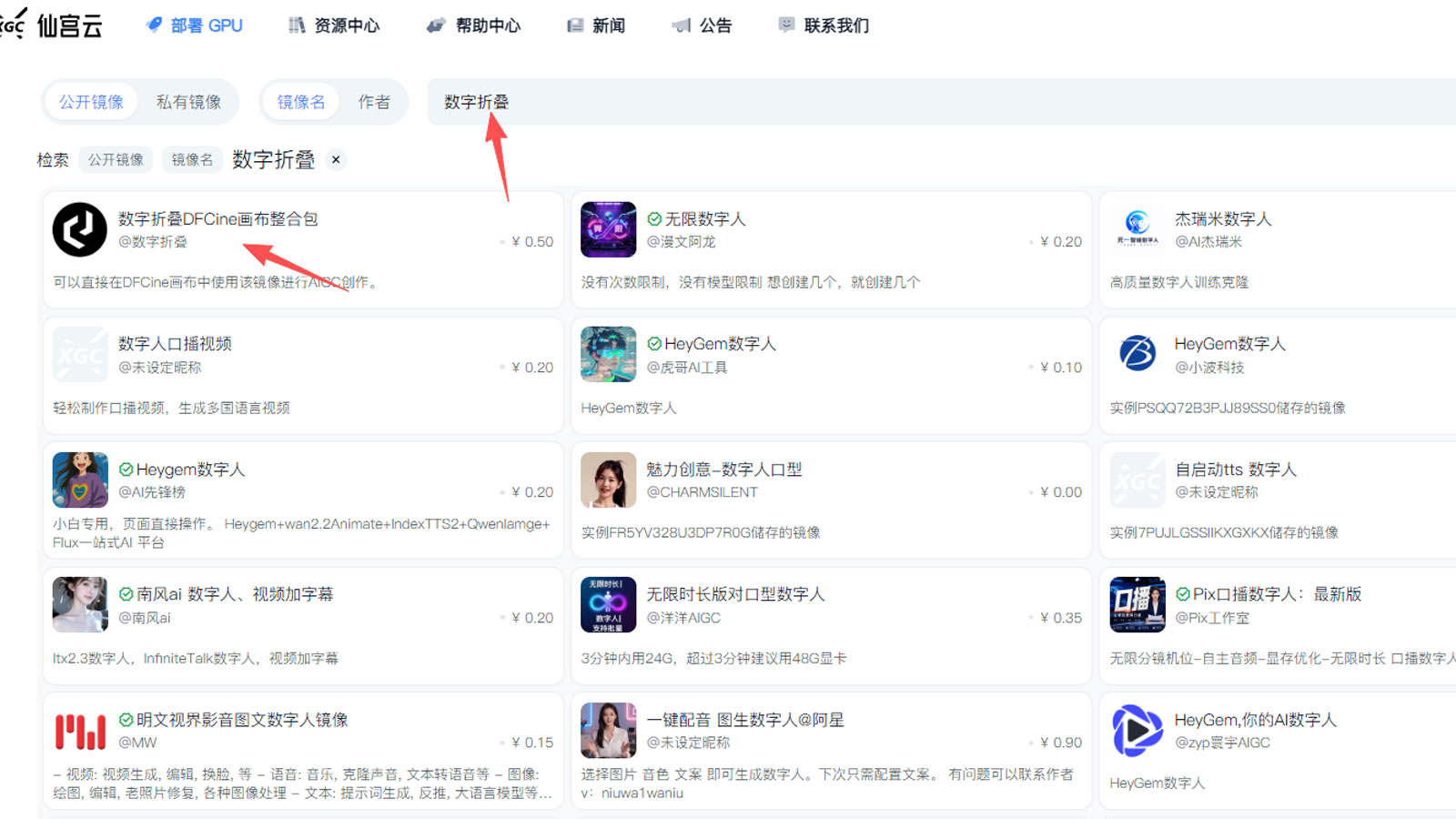Open author link @CHARMSILENT
The width and height of the screenshot is (1456, 819).
[703, 492]
